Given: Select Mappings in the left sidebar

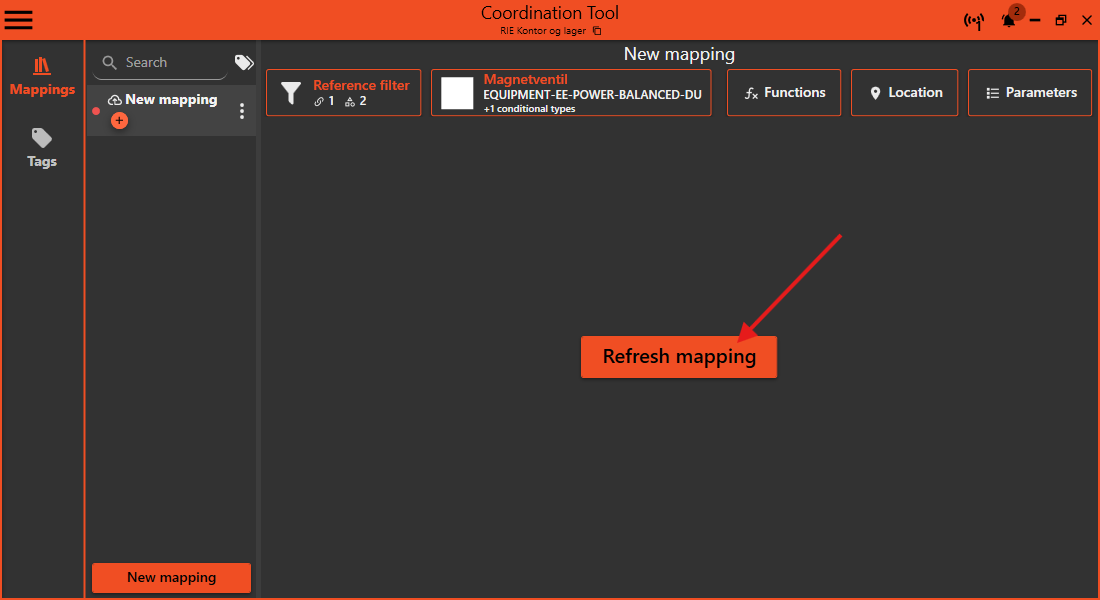Looking at the screenshot, I should pyautogui.click(x=41, y=75).
